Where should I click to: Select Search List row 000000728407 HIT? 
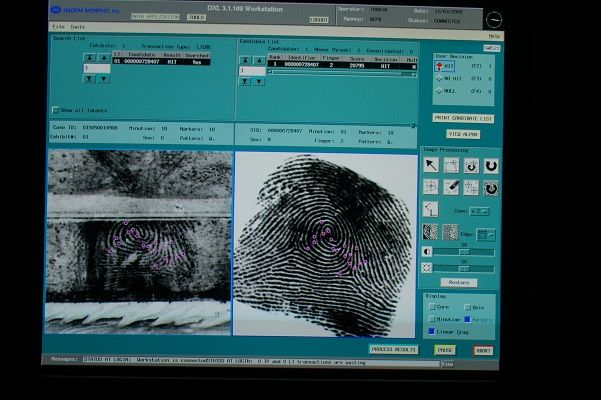(x=161, y=62)
